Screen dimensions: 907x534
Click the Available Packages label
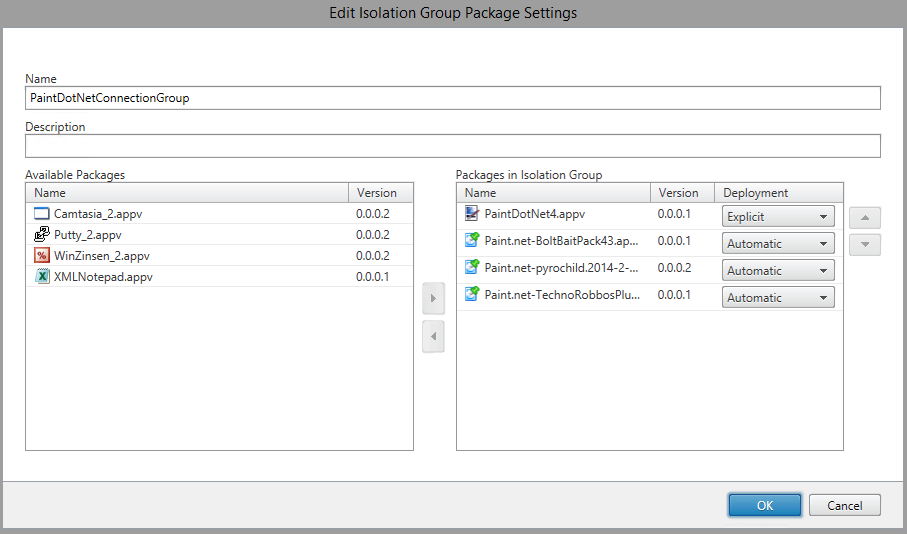click(75, 175)
